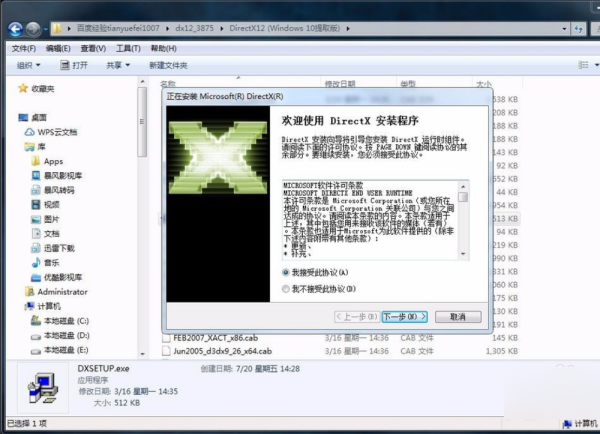Open the 视频 library
The width and height of the screenshot is (600, 434).
(45, 205)
